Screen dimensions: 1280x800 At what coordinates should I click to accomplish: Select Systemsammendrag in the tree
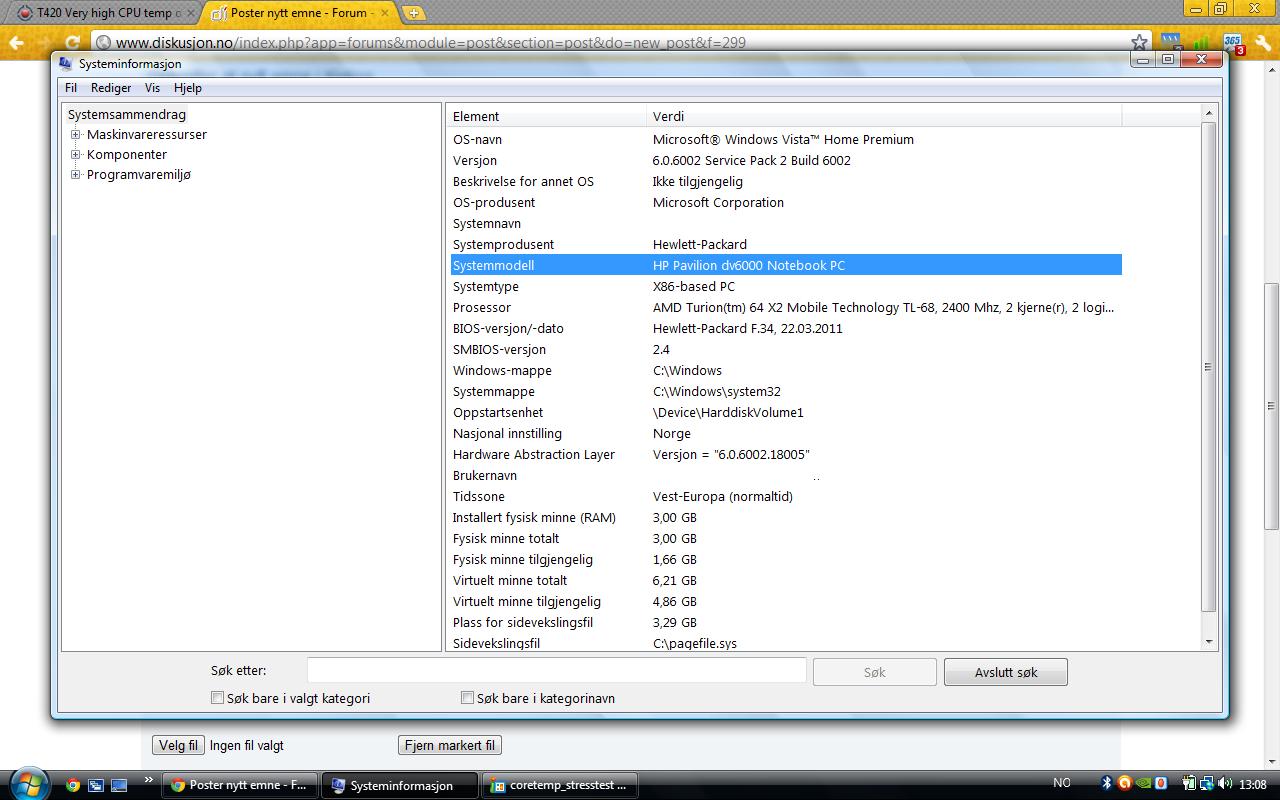click(x=127, y=115)
